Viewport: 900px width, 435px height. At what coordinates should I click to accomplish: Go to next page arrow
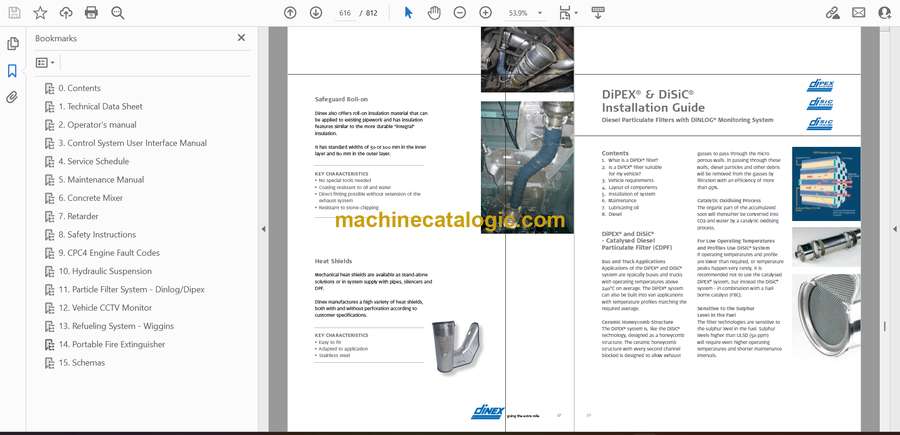[x=316, y=13]
